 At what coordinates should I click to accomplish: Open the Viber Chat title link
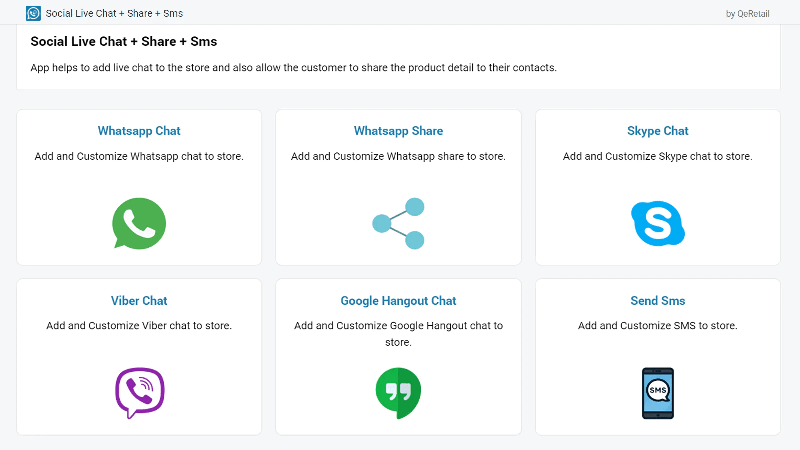click(x=139, y=301)
